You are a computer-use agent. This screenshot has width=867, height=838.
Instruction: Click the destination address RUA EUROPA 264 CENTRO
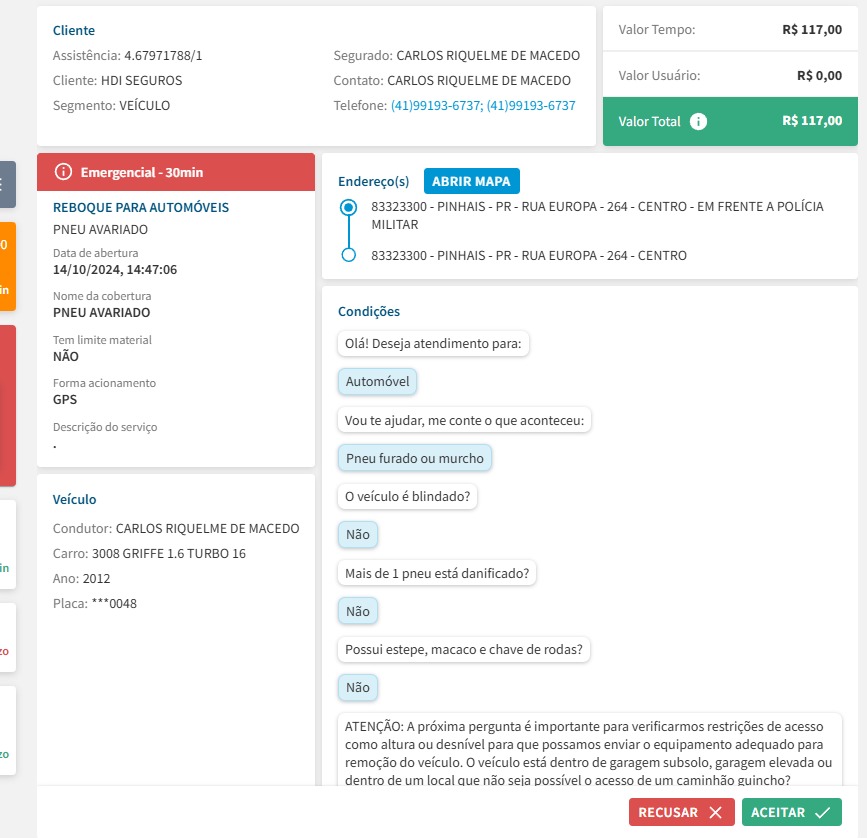(528, 256)
